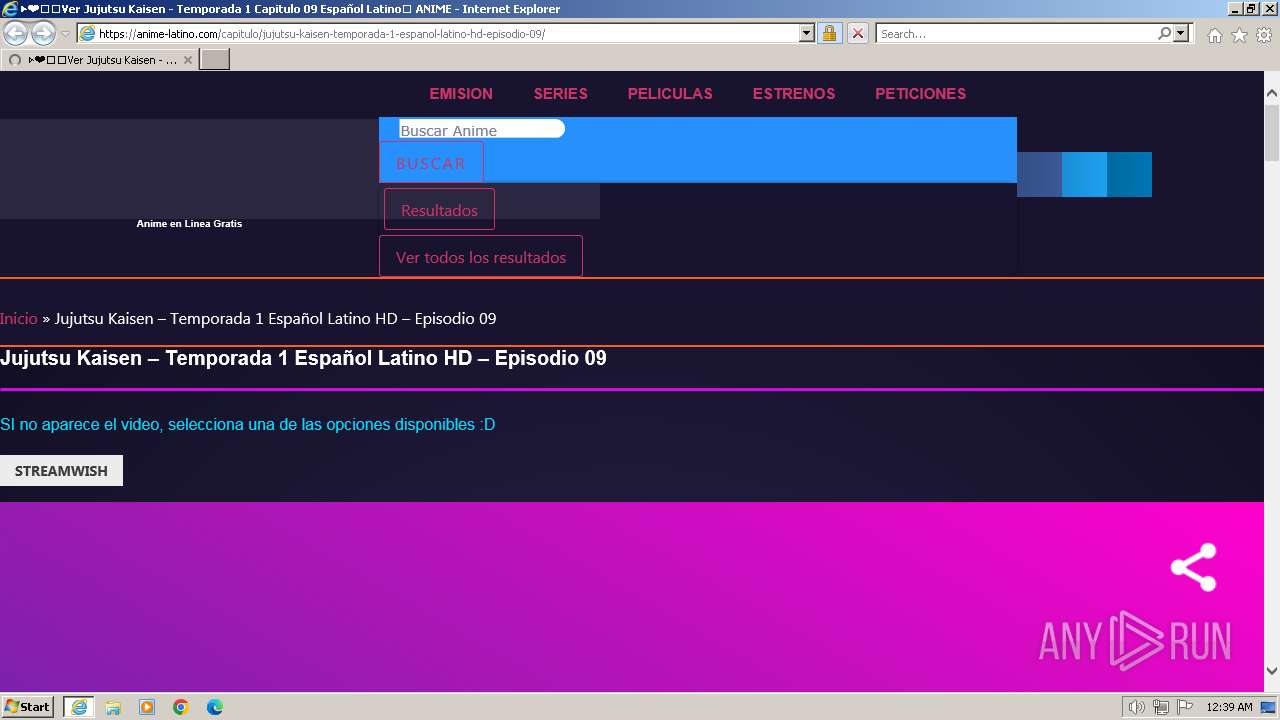Open the ESTRENOS menu item
The width and height of the screenshot is (1280, 720).
(x=794, y=94)
